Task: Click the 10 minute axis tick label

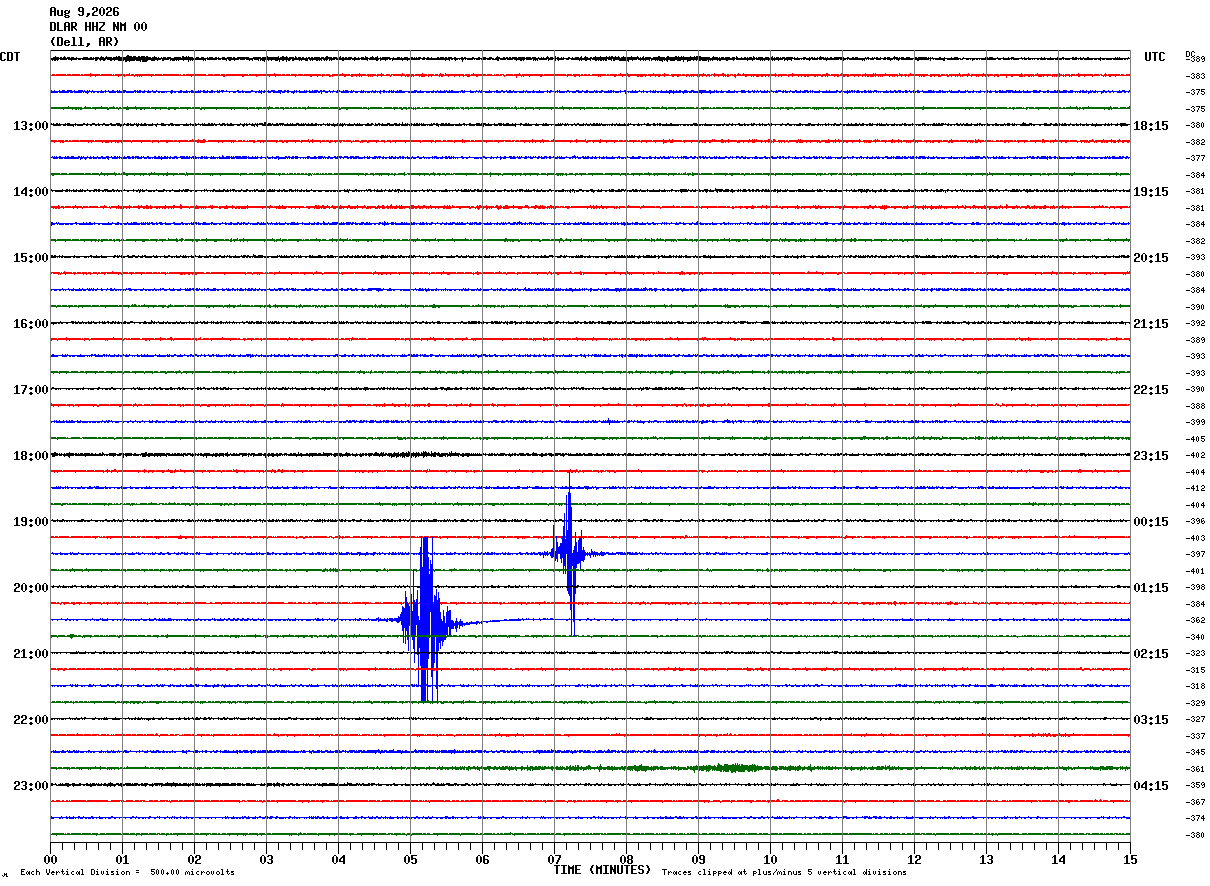Action: [770, 860]
